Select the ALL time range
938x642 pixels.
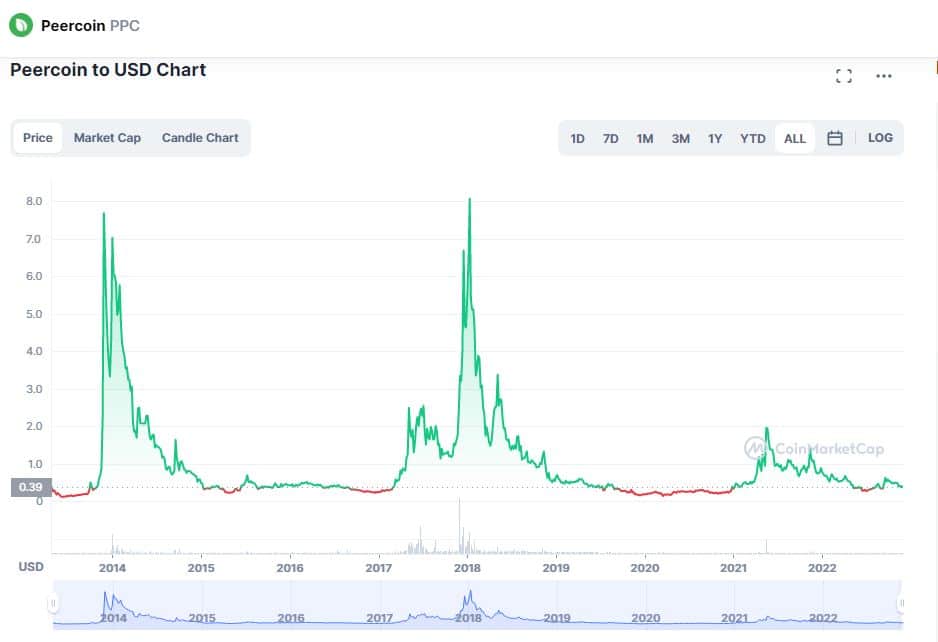[x=794, y=139]
